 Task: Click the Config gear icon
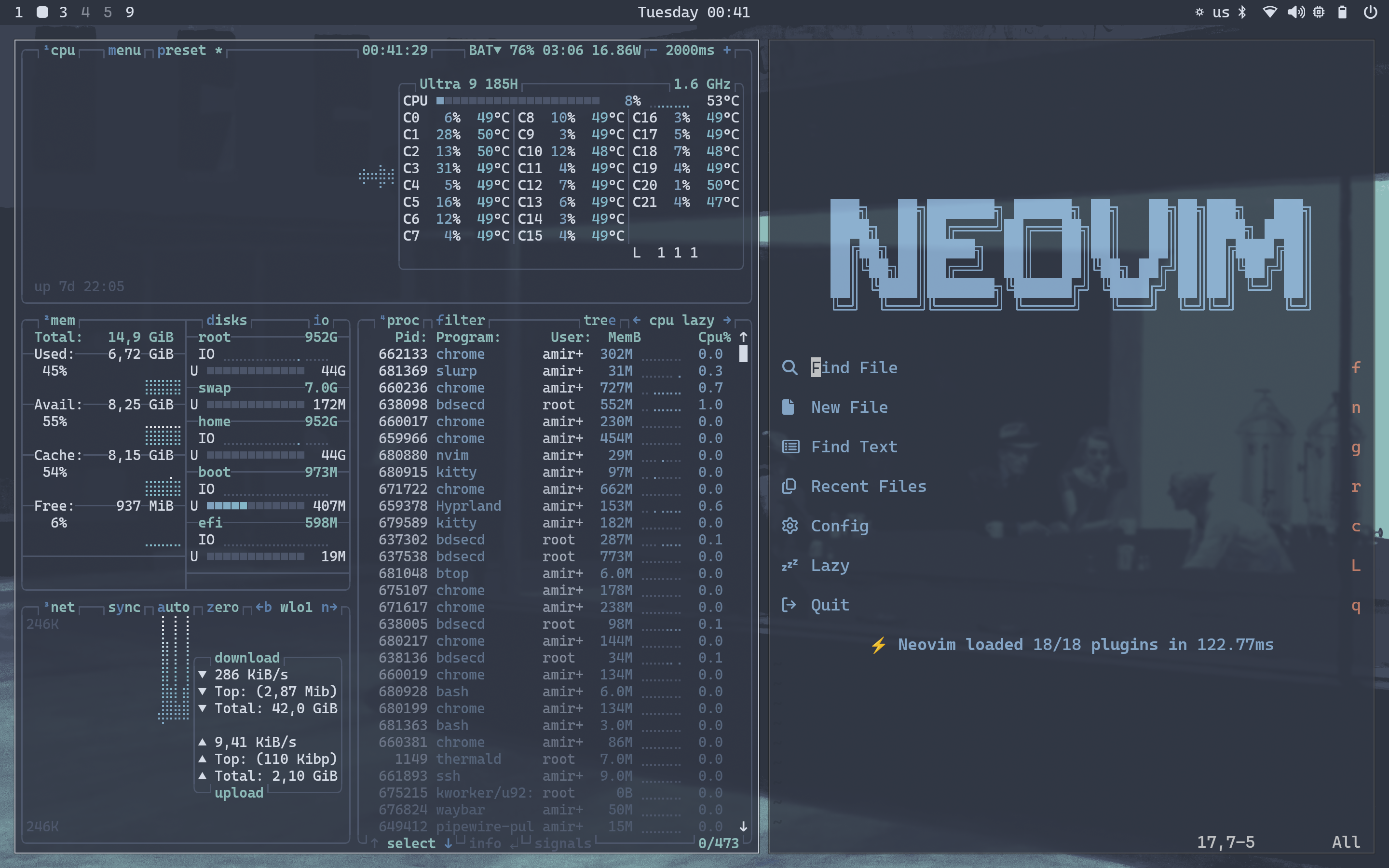[x=790, y=526]
